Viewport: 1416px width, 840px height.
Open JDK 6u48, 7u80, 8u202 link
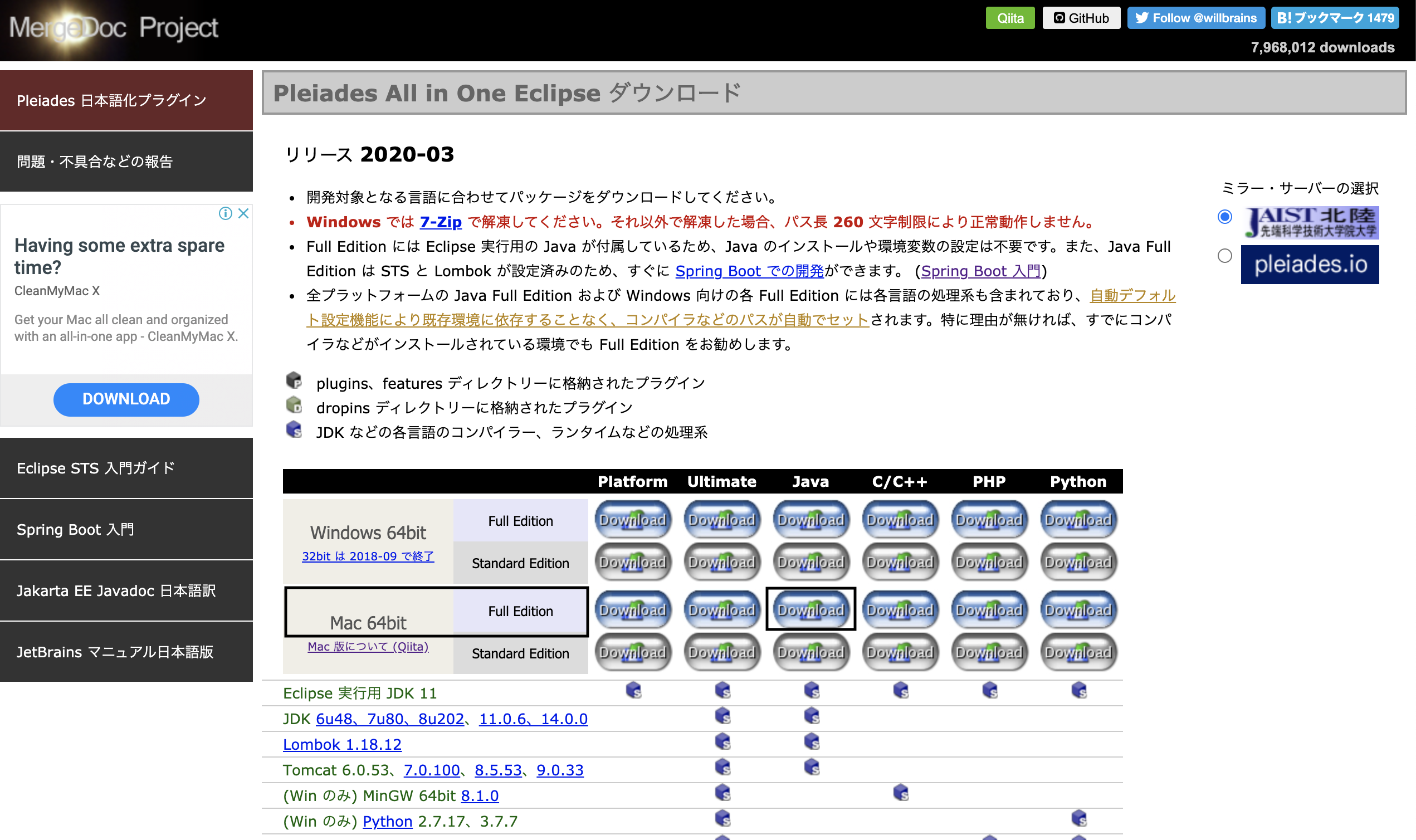[x=389, y=719]
